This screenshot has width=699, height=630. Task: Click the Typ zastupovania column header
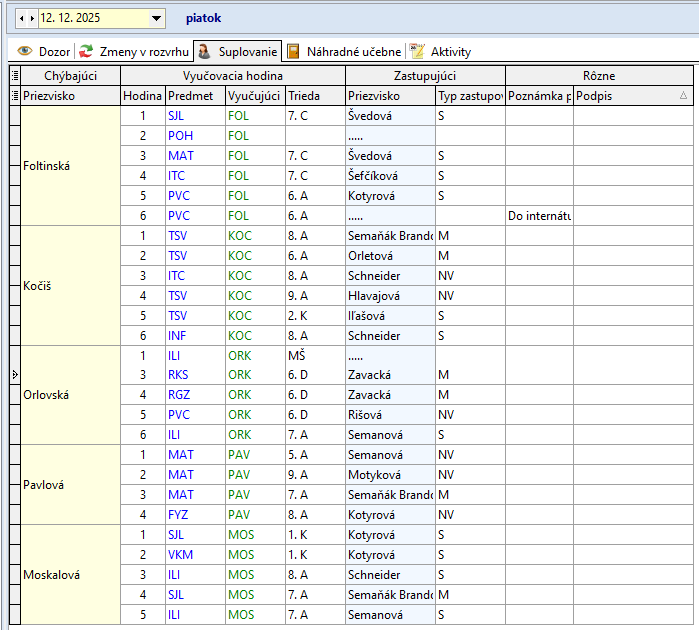(x=469, y=95)
